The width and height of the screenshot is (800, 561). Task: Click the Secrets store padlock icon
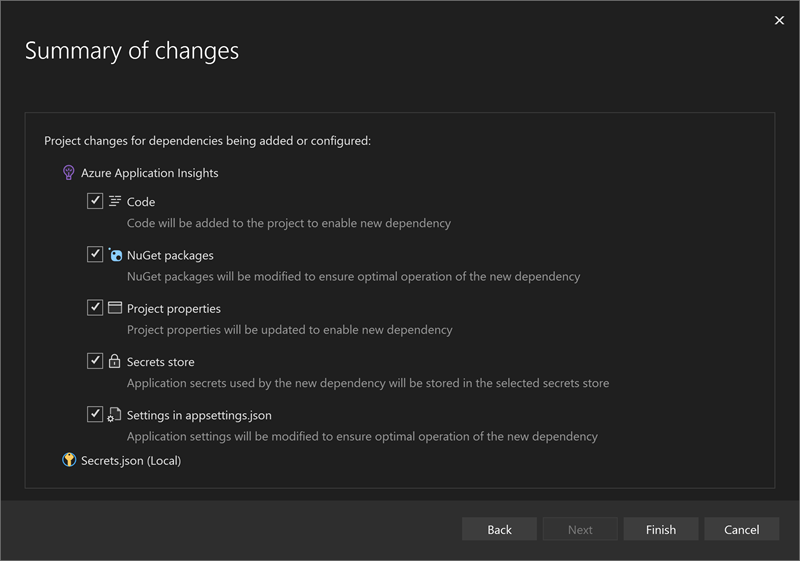114,361
